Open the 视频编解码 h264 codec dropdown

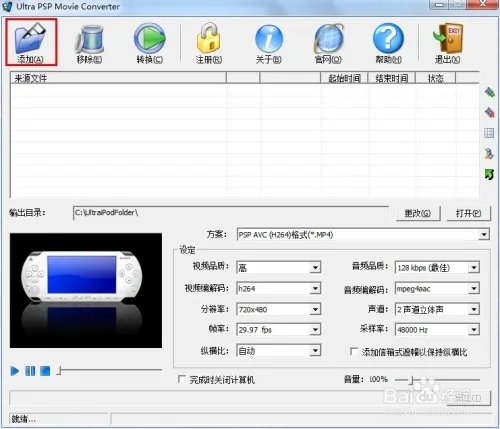(315, 288)
